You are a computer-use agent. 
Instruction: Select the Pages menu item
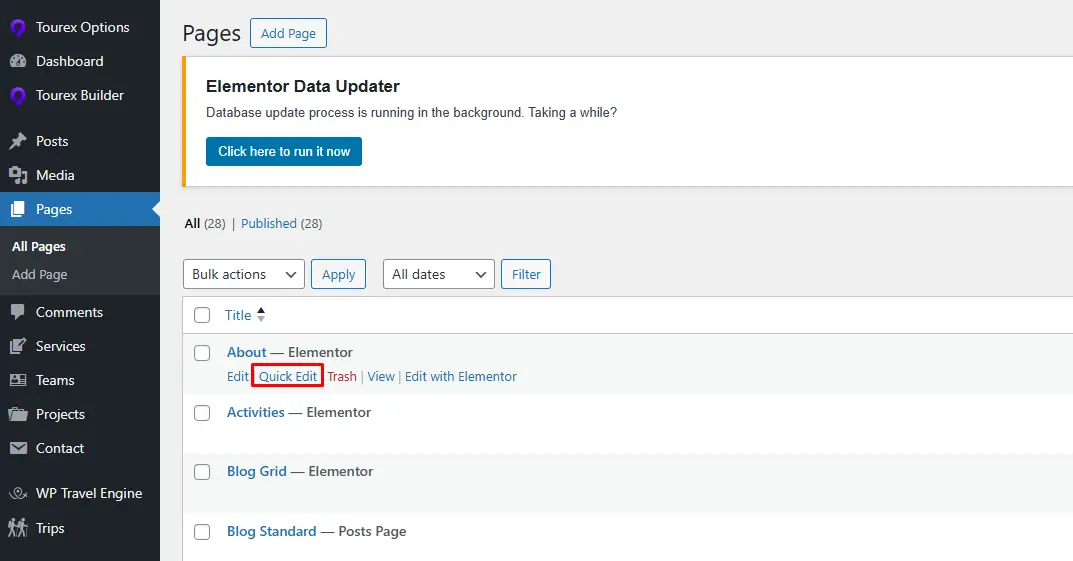tap(80, 209)
